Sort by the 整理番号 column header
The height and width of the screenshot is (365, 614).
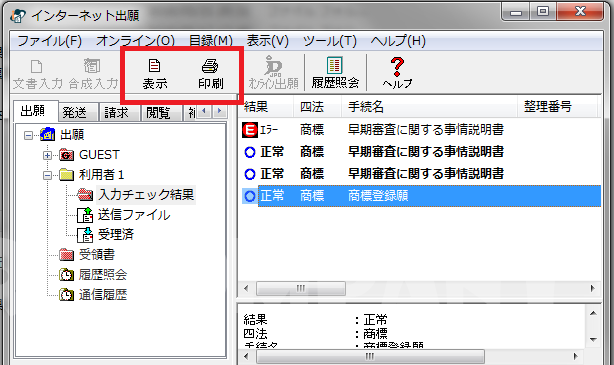(x=557, y=107)
